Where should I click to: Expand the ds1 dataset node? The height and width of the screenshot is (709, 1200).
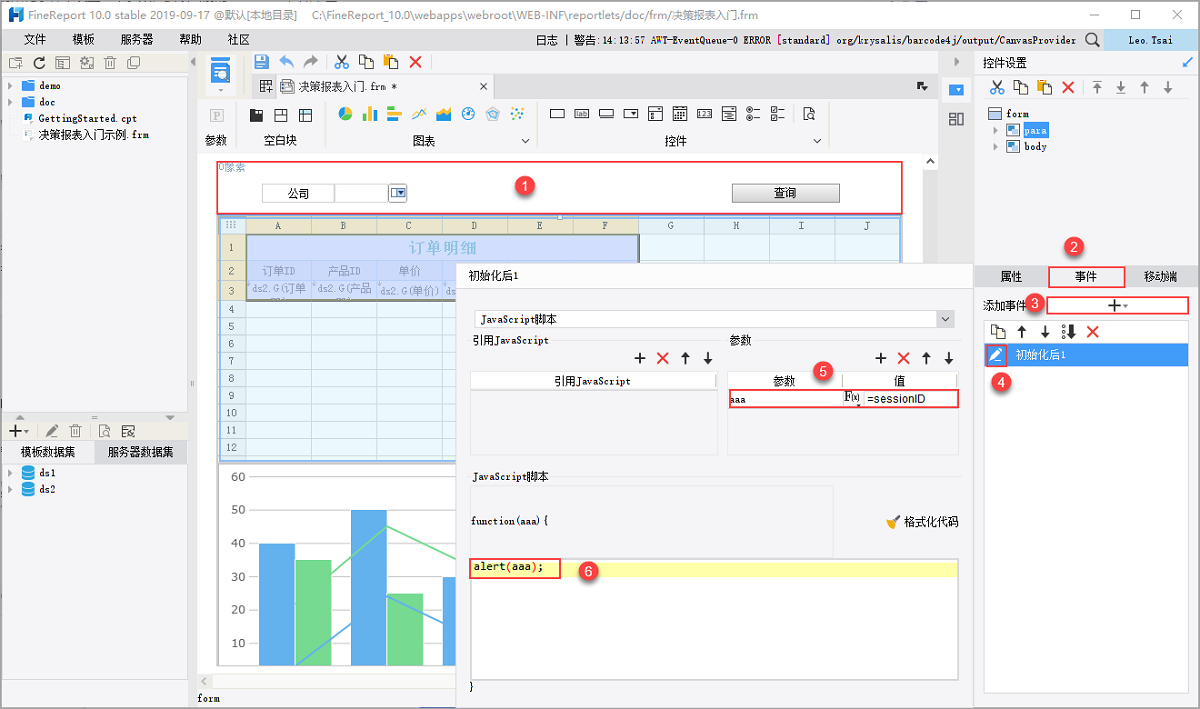(x=10, y=472)
